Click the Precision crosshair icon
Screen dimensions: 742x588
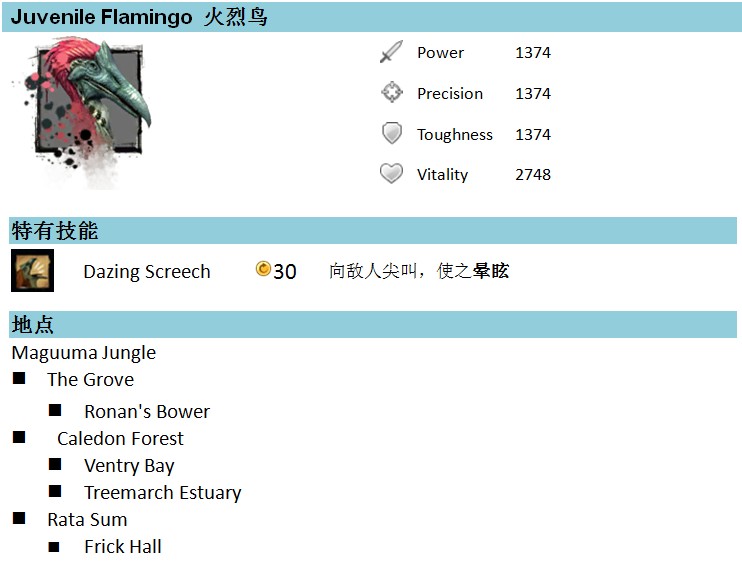[392, 92]
